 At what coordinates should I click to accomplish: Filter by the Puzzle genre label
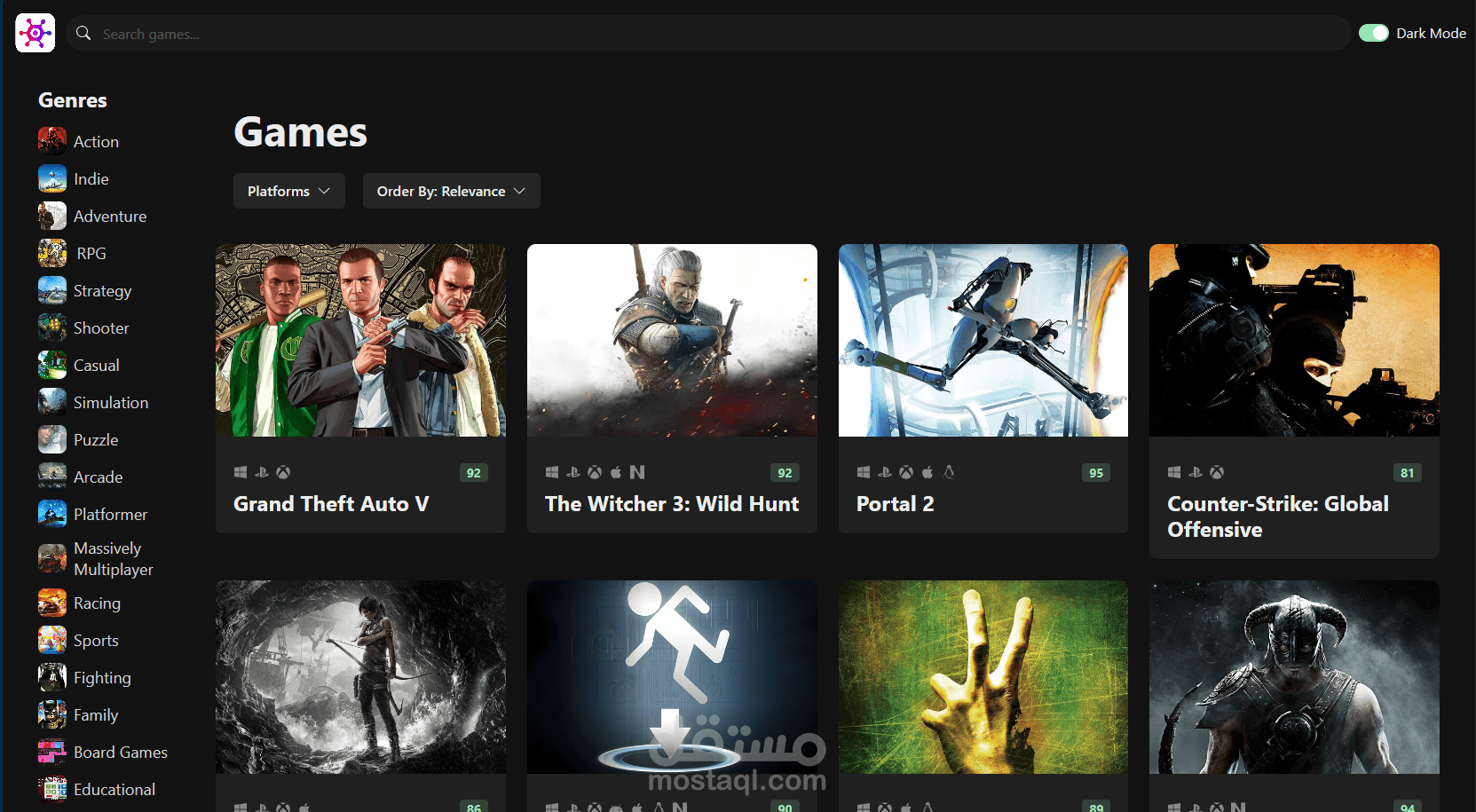coord(96,440)
